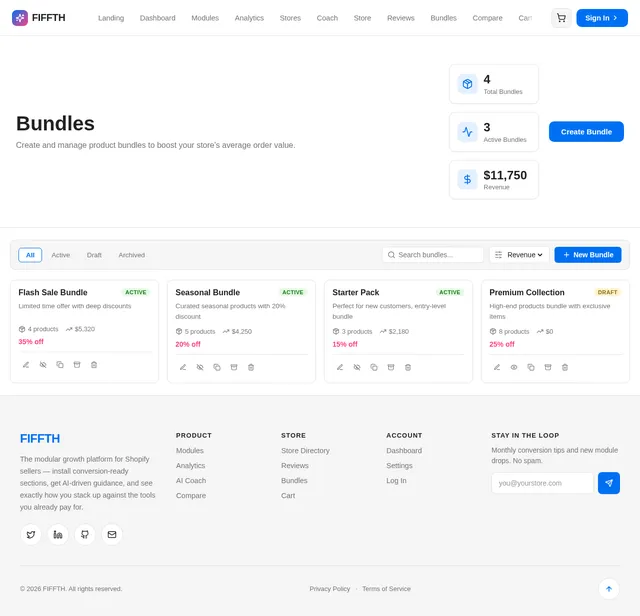Image resolution: width=640 pixels, height=616 pixels.
Task: Select the Draft filter tab
Action: coord(94,255)
